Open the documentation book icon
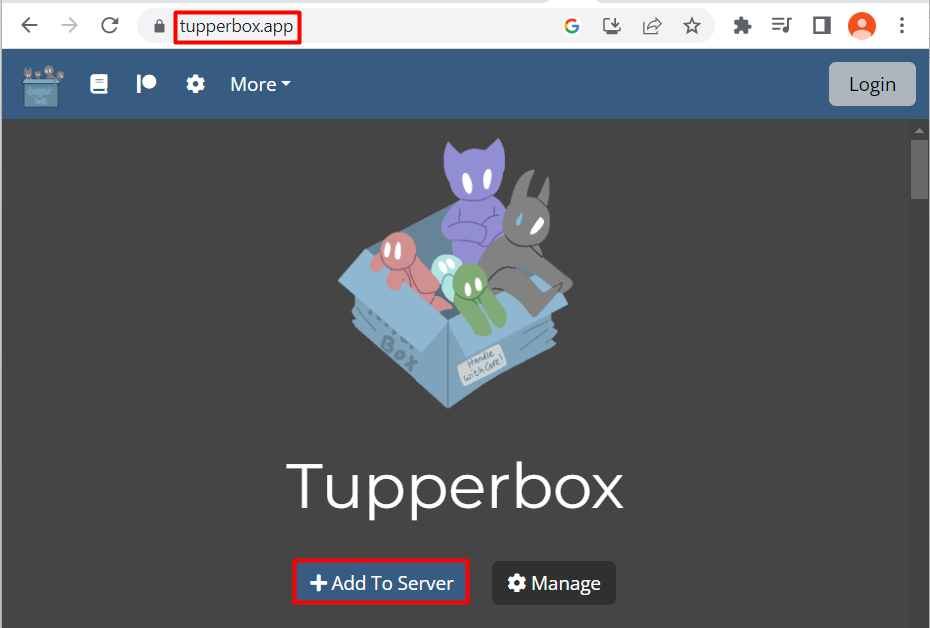Viewport: 930px width, 628px height. 99,84
